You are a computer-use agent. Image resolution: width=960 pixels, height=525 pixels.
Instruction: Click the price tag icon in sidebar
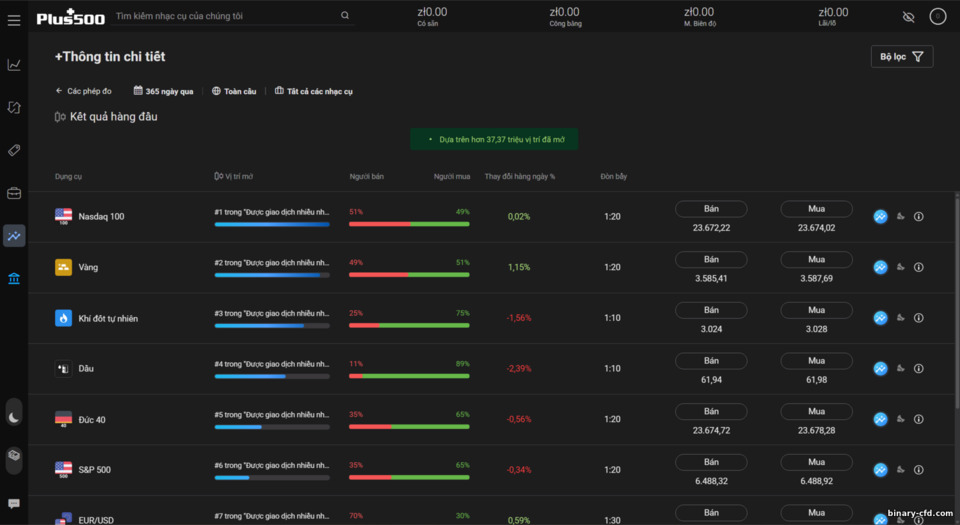[14, 150]
